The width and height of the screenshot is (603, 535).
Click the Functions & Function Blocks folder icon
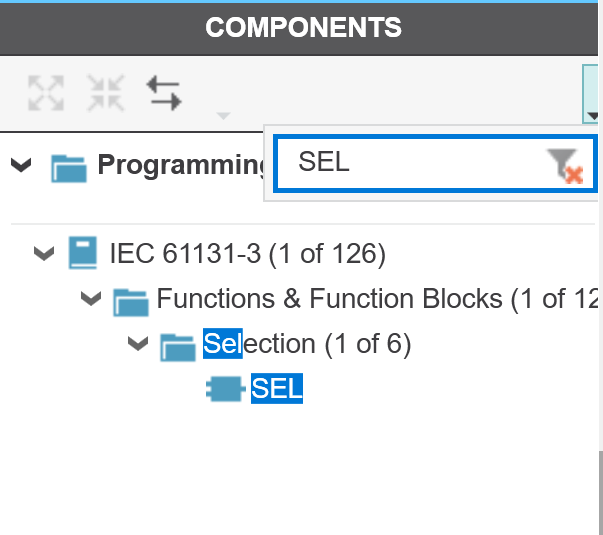131,299
